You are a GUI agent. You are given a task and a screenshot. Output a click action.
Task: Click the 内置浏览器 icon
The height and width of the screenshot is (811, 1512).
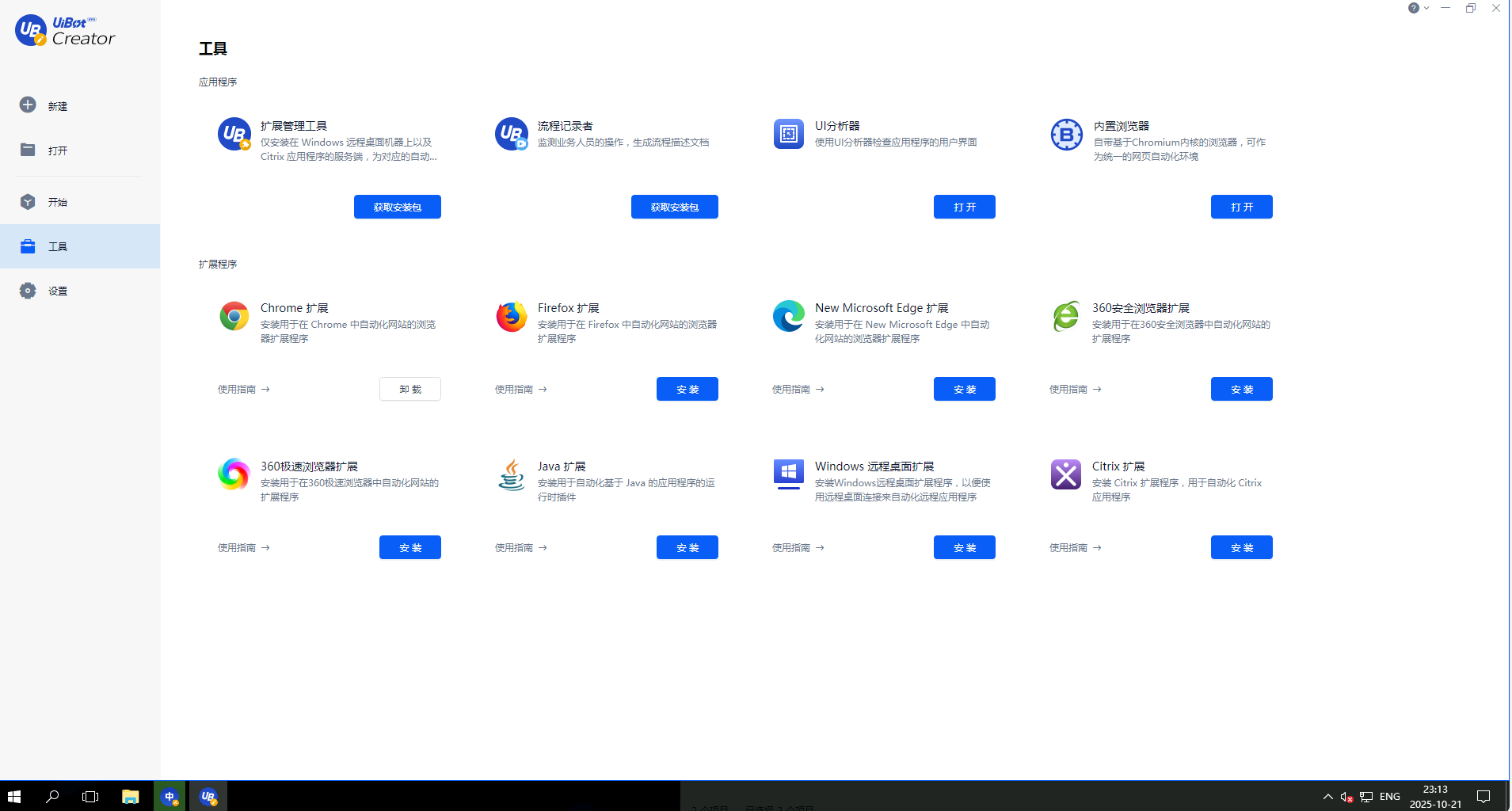point(1066,134)
